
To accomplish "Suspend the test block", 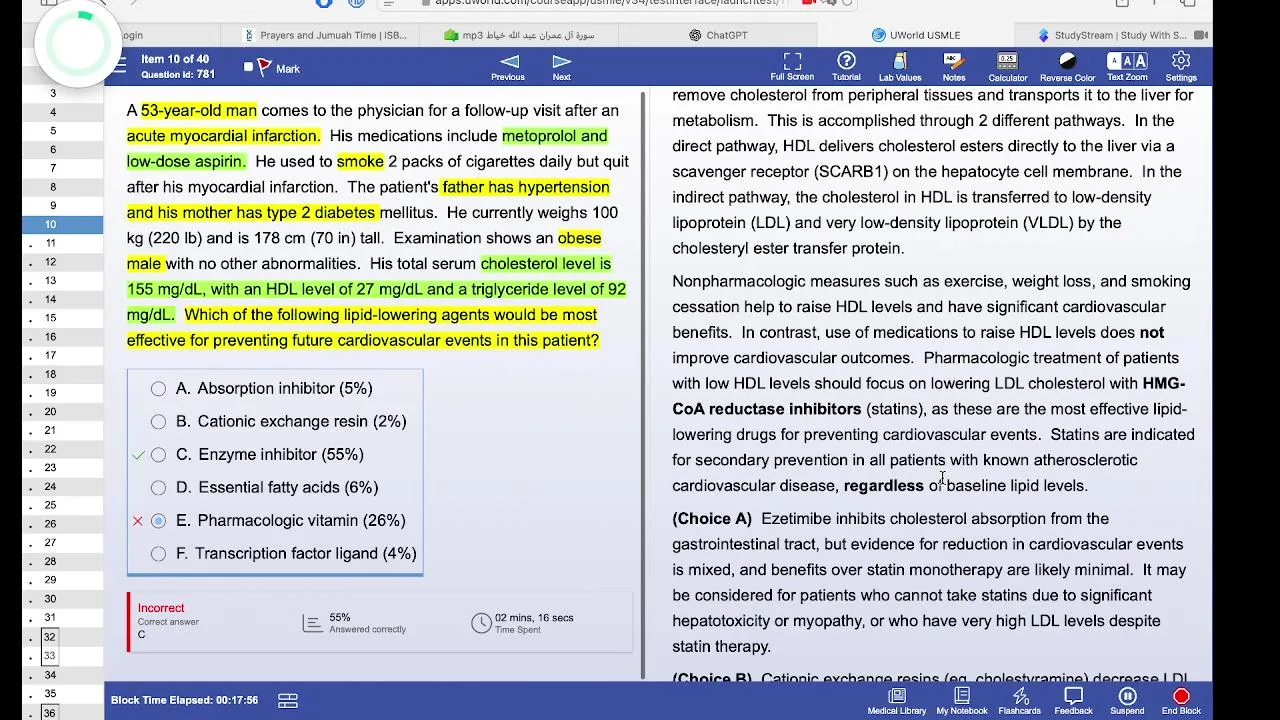I will click(1127, 701).
